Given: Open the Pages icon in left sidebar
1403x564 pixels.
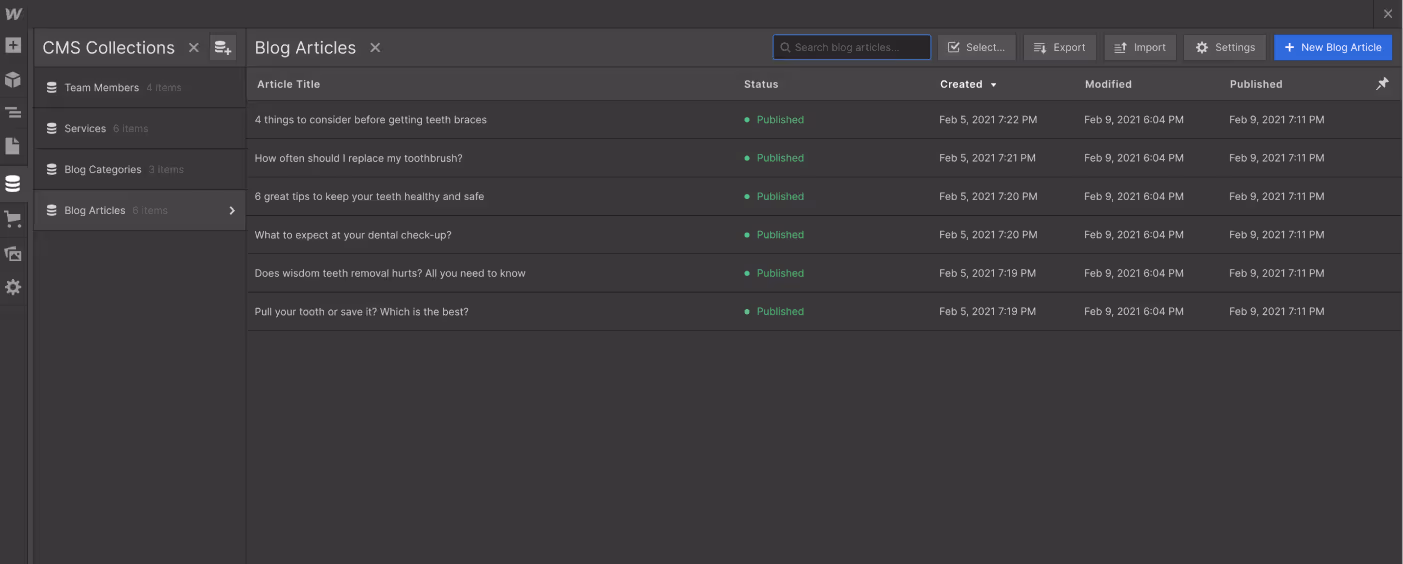Looking at the screenshot, I should [x=13, y=146].
